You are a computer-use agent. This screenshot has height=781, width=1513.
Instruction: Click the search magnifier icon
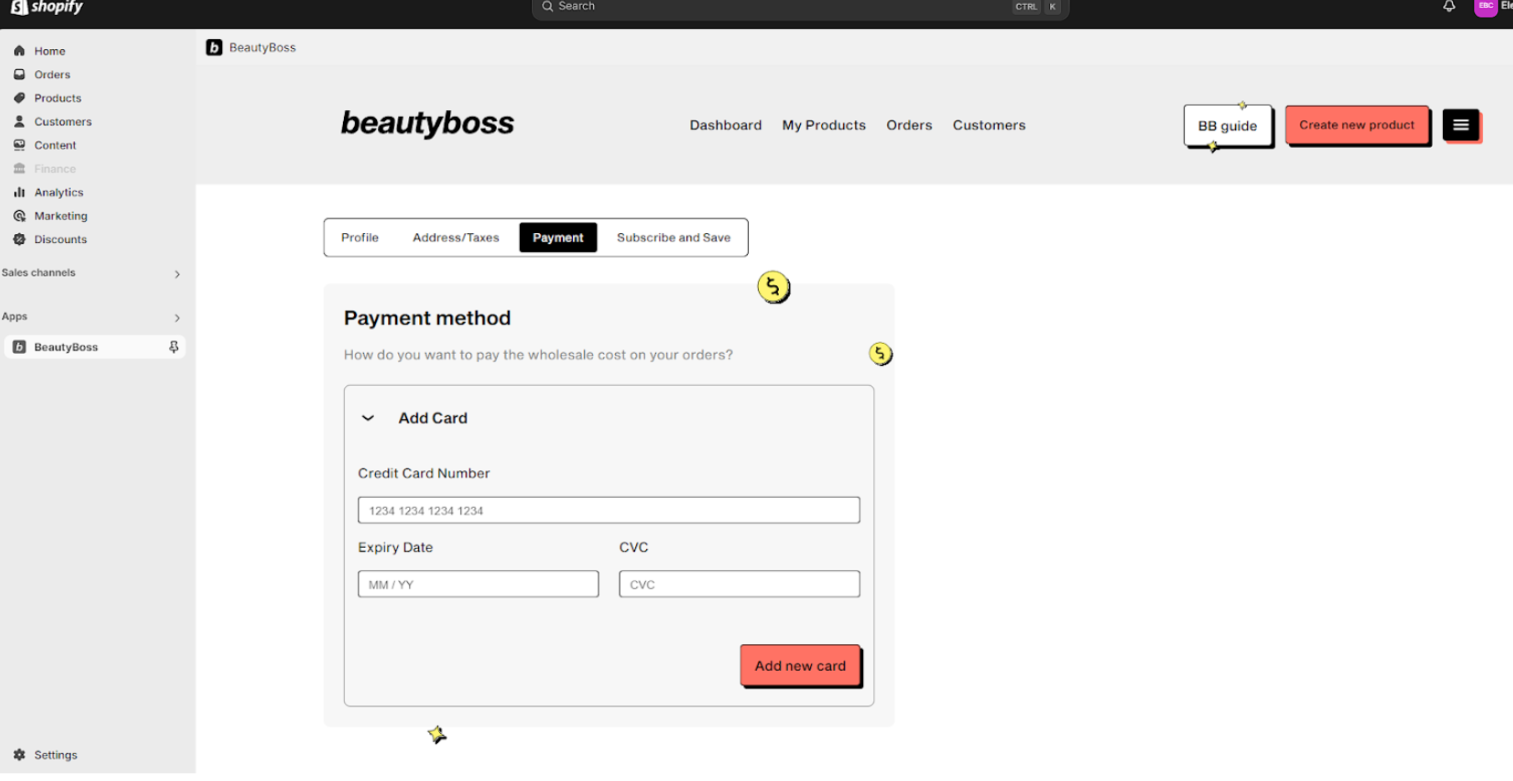point(547,6)
